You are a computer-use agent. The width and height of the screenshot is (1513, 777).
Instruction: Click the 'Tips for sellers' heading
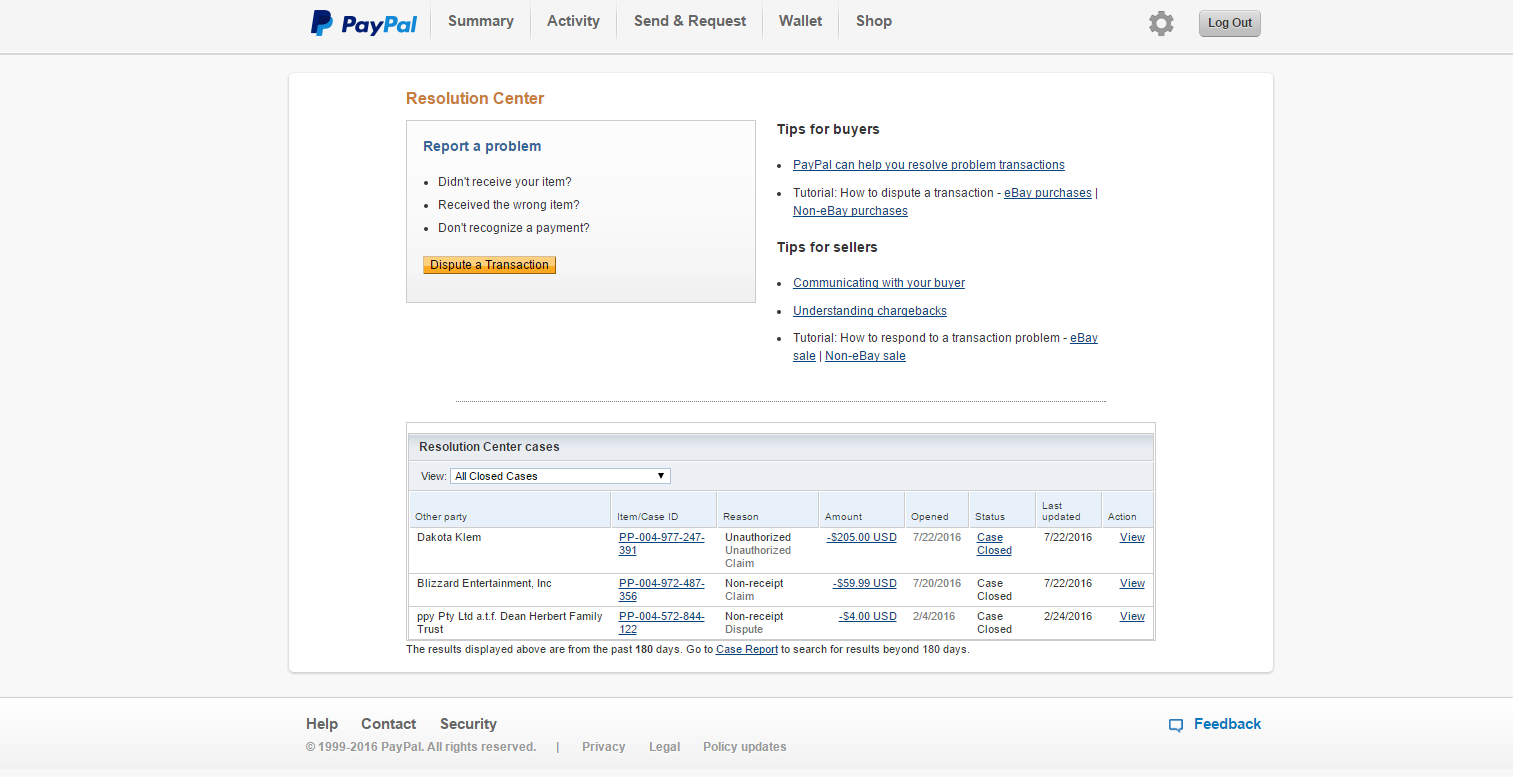pyautogui.click(x=827, y=247)
